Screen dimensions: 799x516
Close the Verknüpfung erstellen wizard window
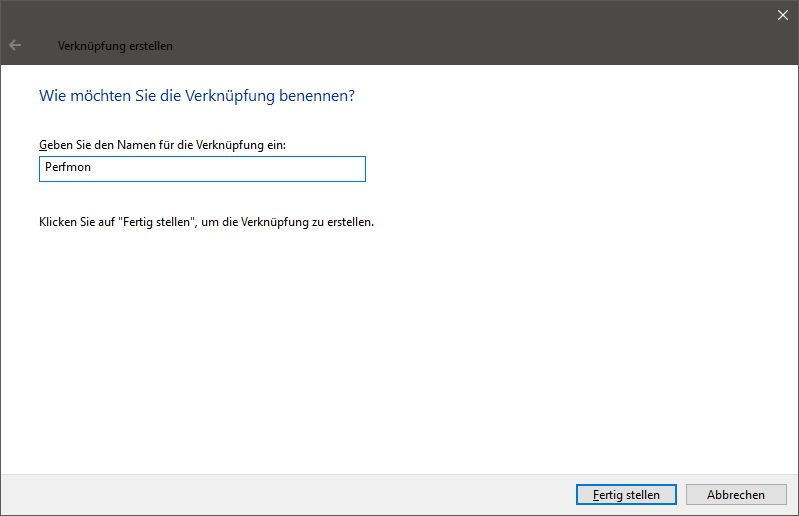coord(783,15)
